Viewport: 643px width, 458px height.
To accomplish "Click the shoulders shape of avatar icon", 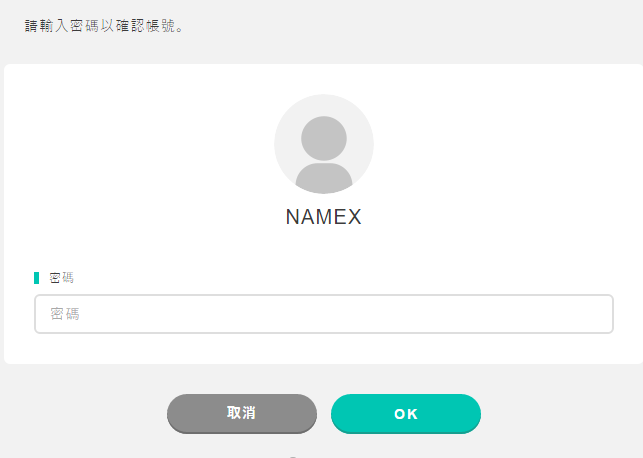I will (x=324, y=178).
